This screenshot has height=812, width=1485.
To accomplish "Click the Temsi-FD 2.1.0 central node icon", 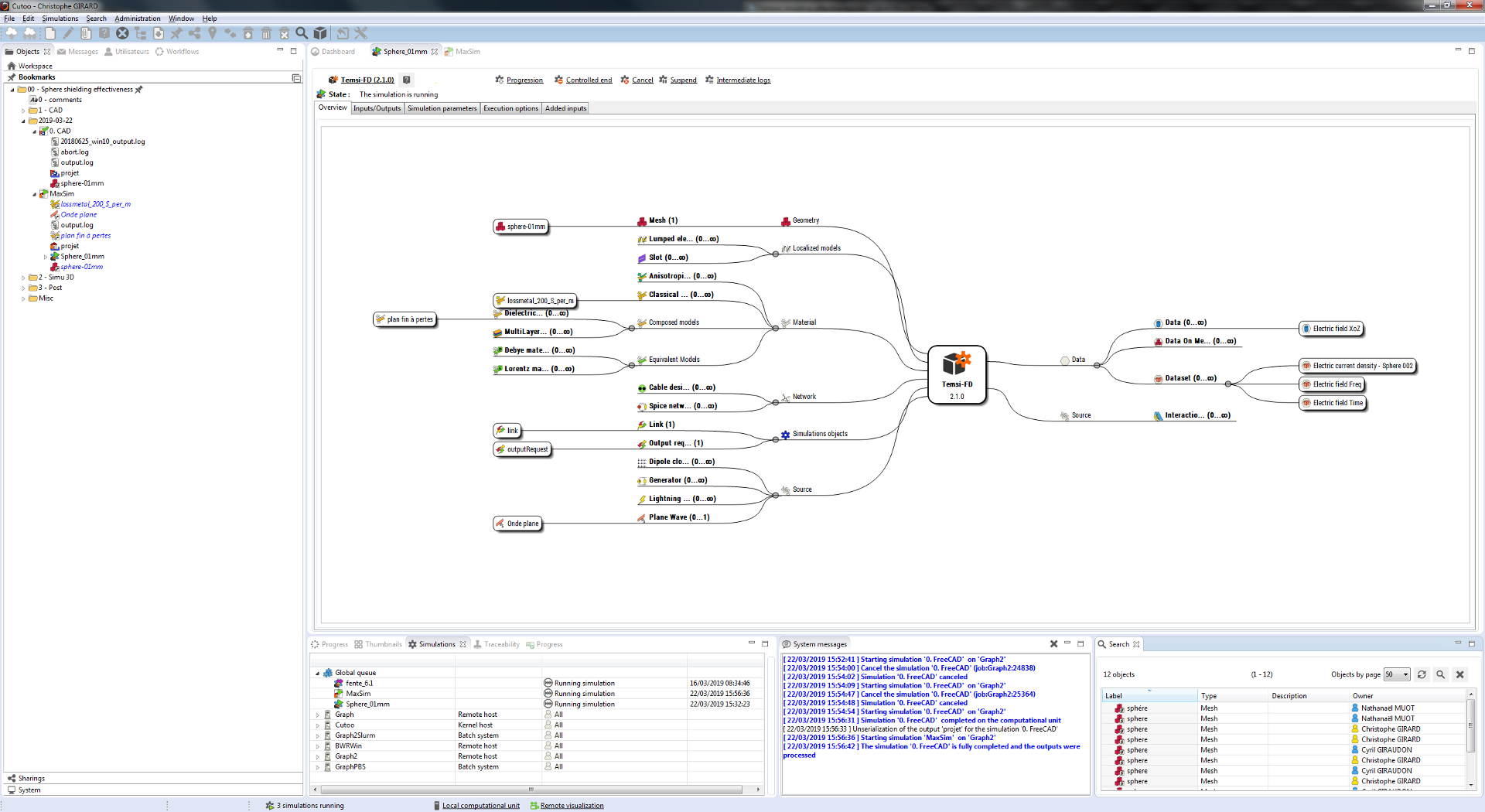I will point(957,363).
